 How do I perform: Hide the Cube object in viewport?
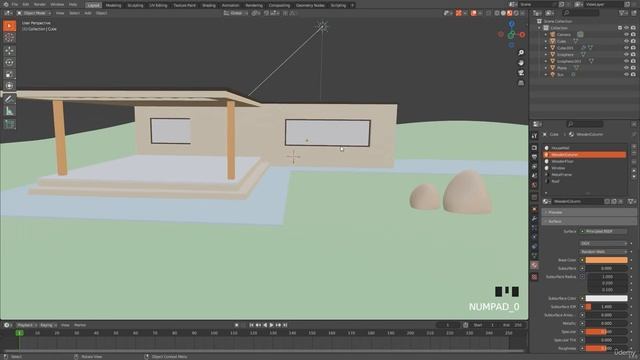[x=626, y=41]
